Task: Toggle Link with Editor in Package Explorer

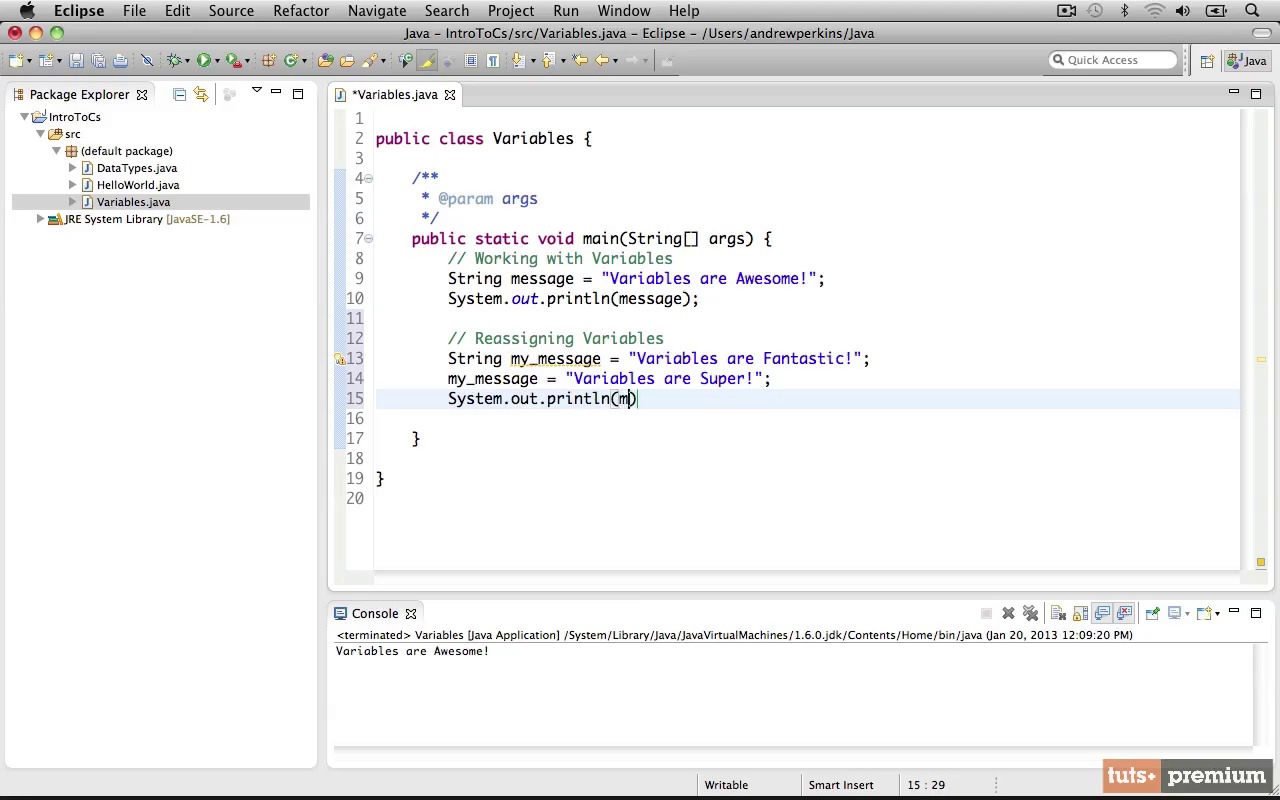Action: tap(201, 94)
